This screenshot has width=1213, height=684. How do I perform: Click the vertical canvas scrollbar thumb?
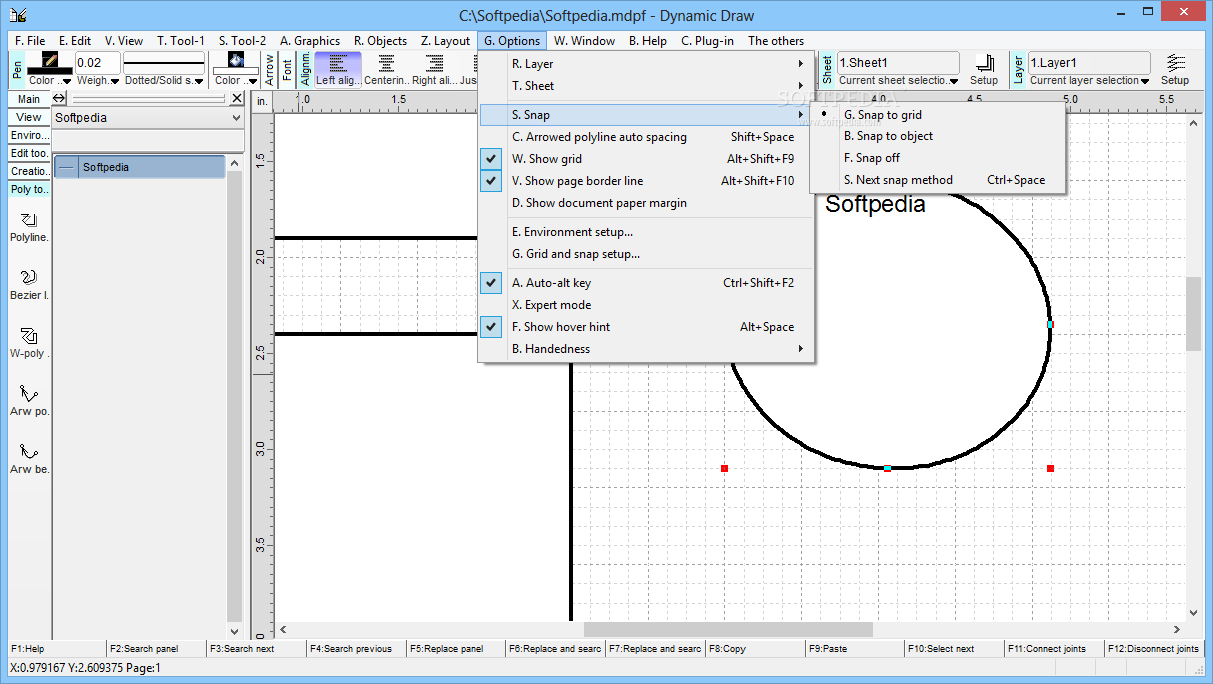(x=1194, y=314)
